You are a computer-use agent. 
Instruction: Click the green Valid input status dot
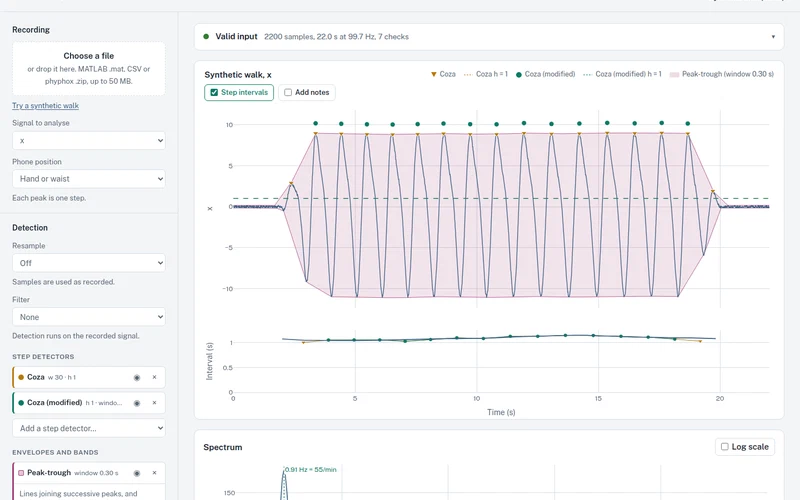[x=206, y=37]
